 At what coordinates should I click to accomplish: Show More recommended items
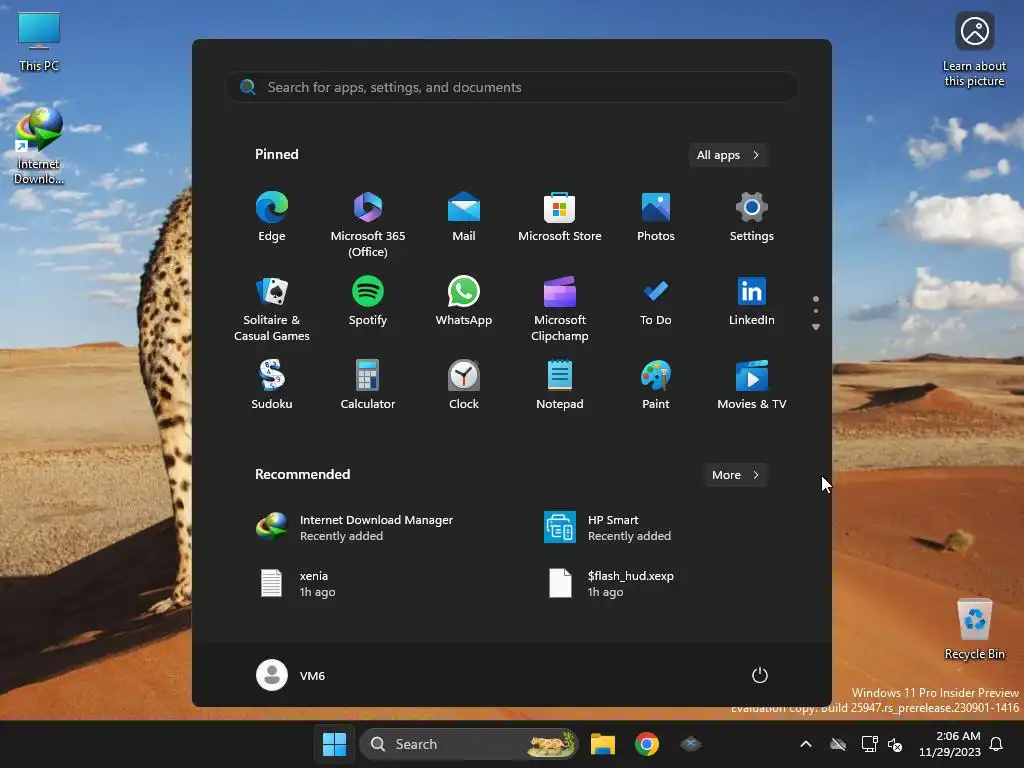point(735,475)
